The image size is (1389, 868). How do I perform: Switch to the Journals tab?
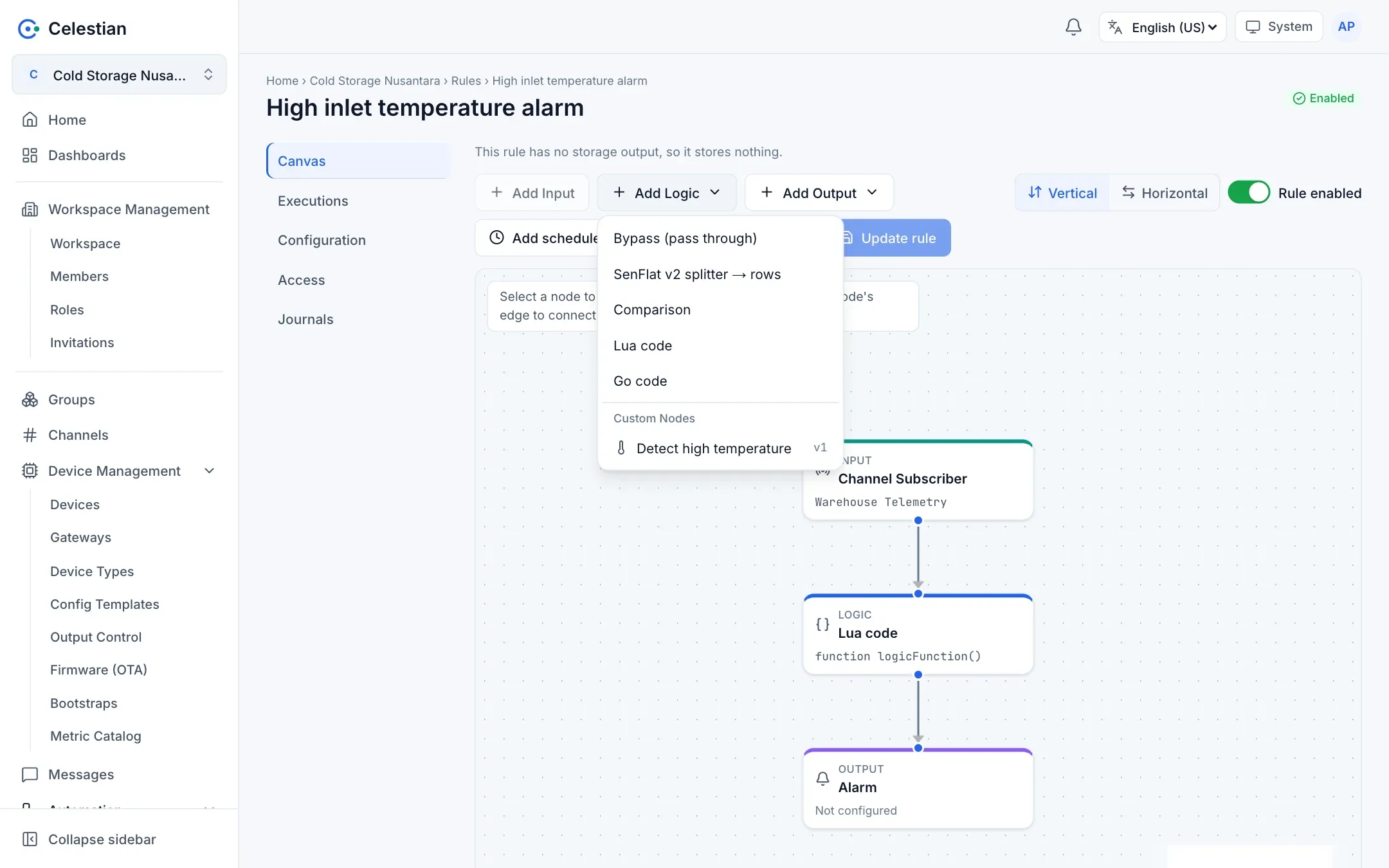coord(359,319)
